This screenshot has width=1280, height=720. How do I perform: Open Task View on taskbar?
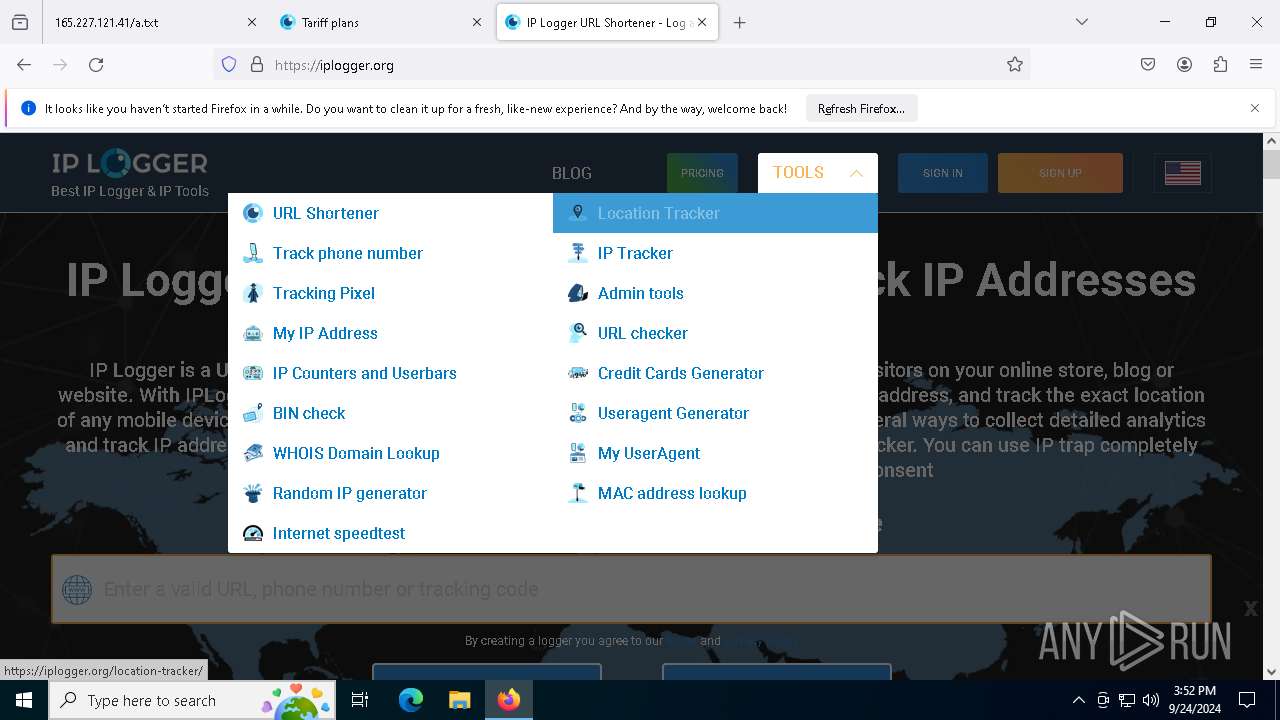tap(360, 700)
